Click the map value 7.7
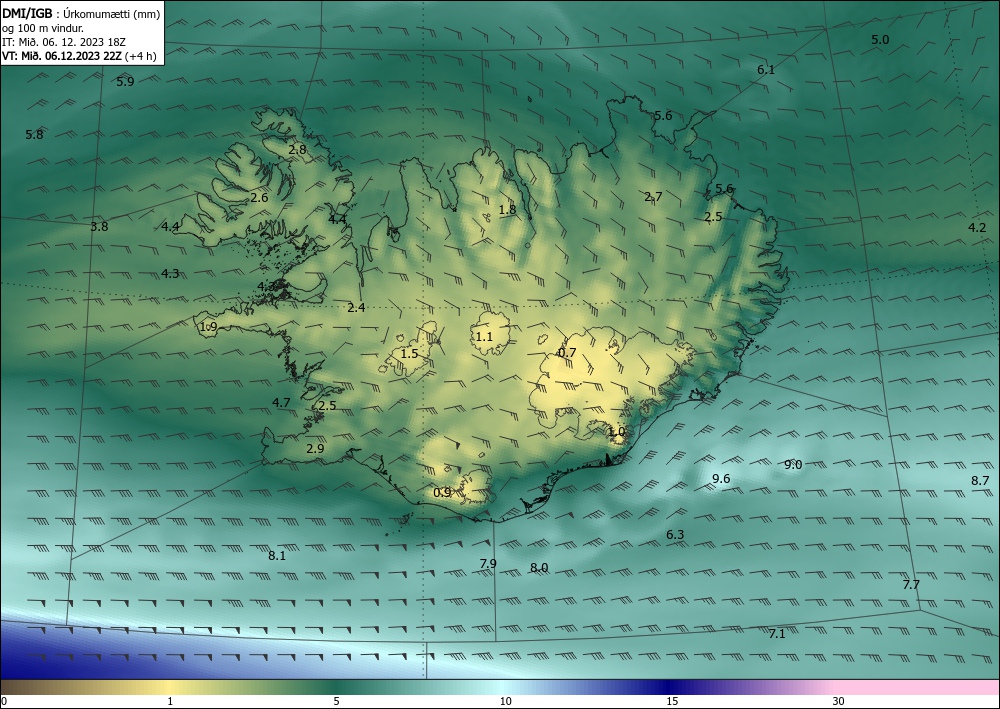The height and width of the screenshot is (709, 1000). pos(911,584)
